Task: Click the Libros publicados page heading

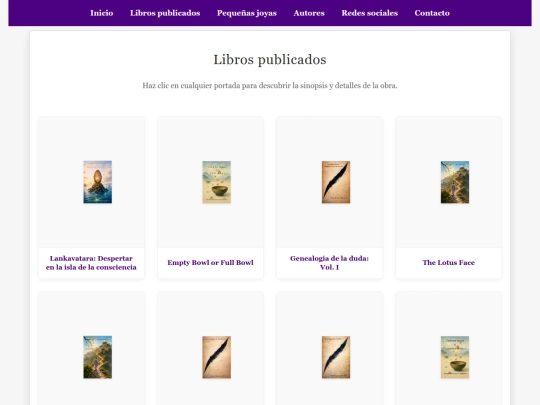Action: [270, 60]
